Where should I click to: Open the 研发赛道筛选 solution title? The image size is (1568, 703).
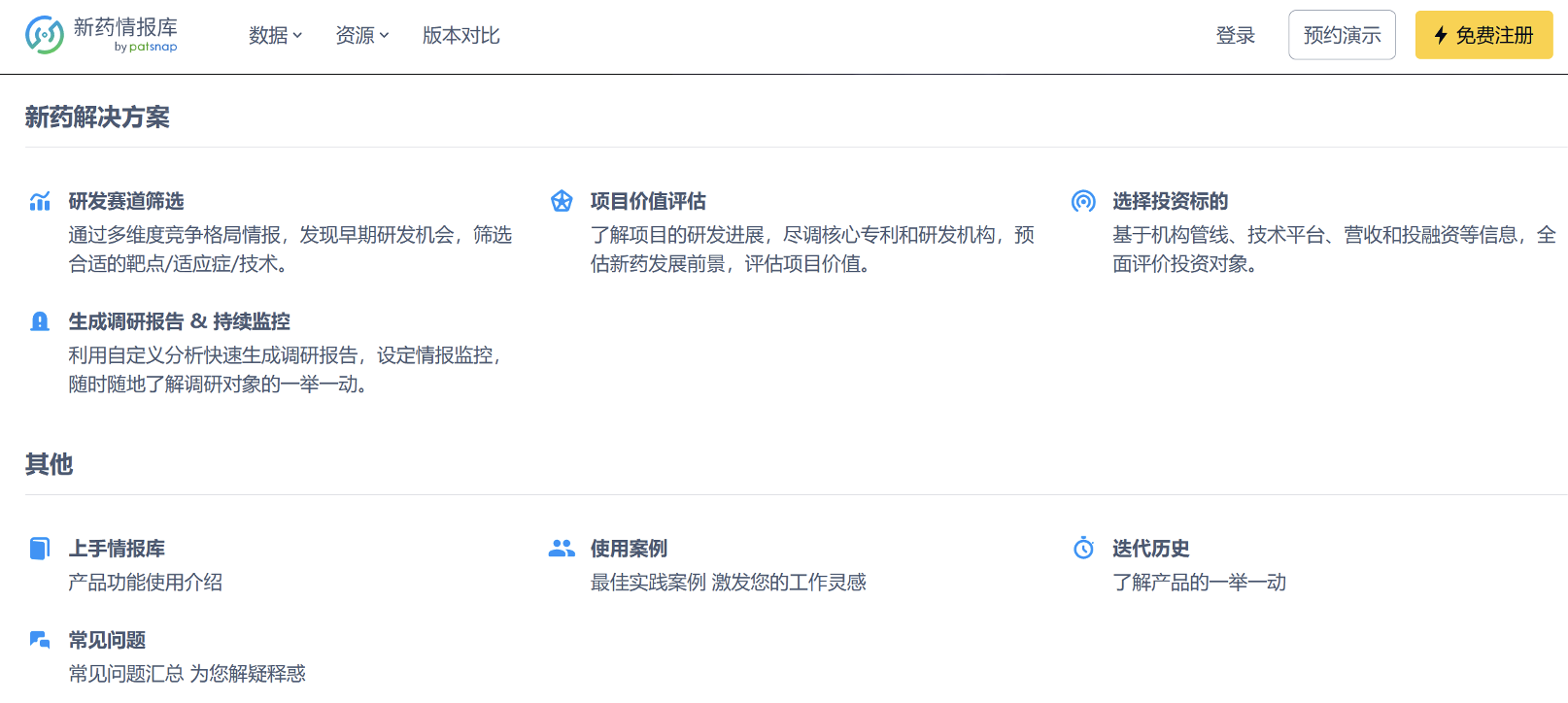tap(126, 201)
